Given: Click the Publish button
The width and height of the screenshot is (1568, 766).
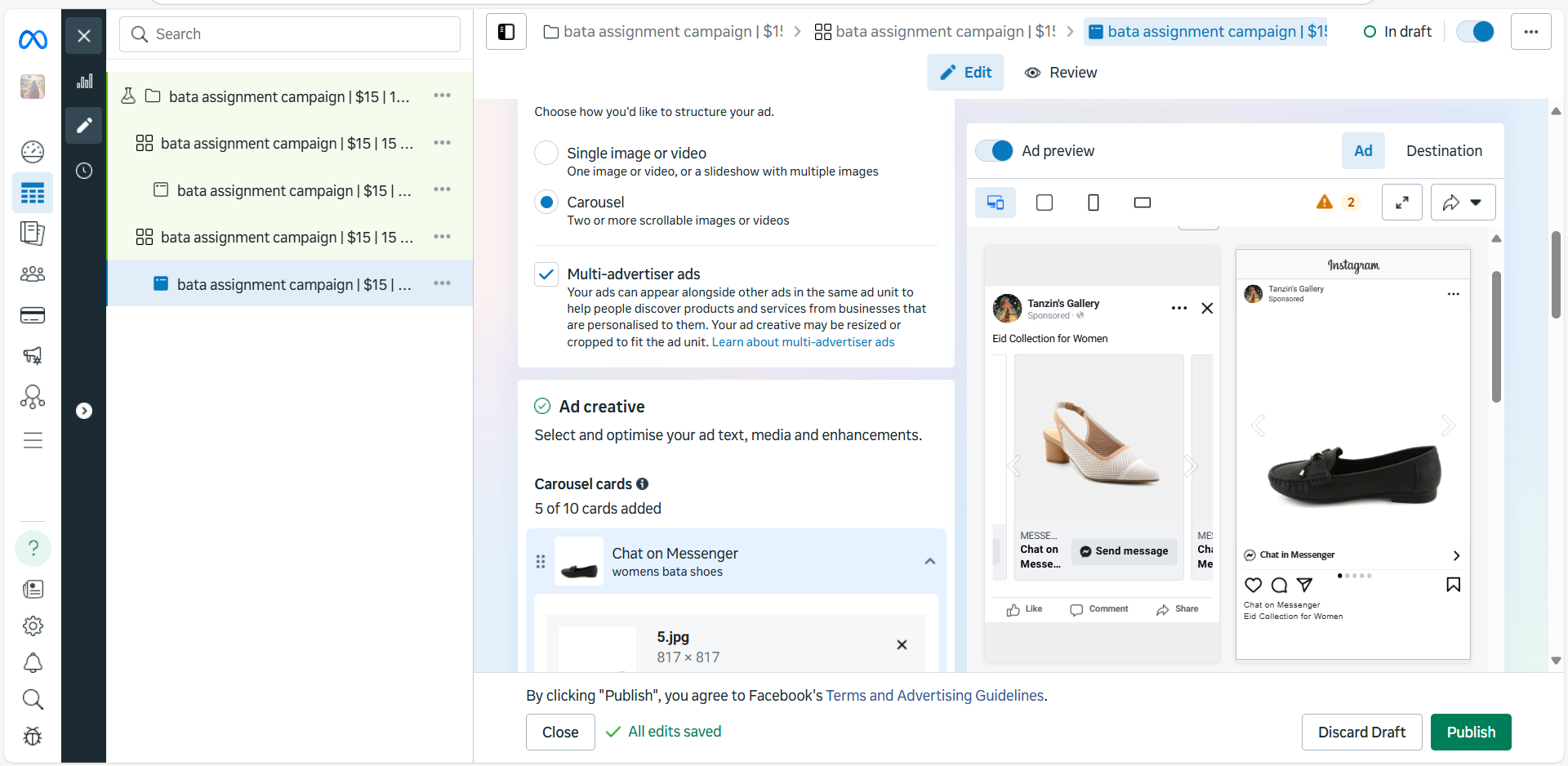Looking at the screenshot, I should [x=1470, y=732].
